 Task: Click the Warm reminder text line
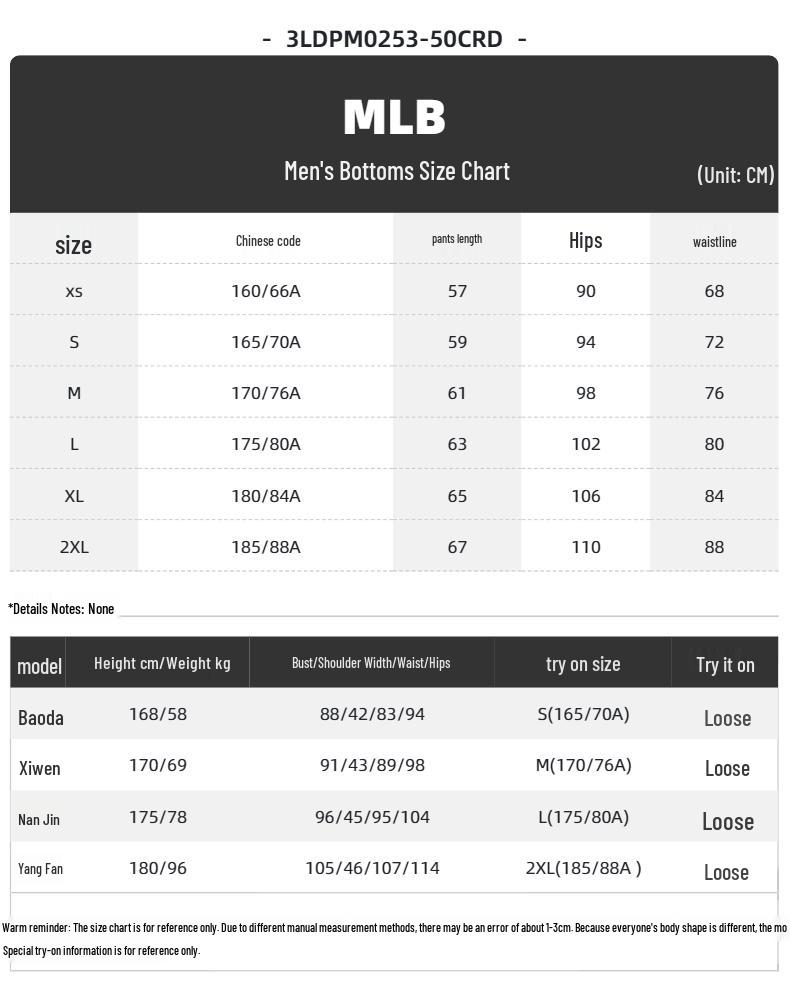pos(394,928)
